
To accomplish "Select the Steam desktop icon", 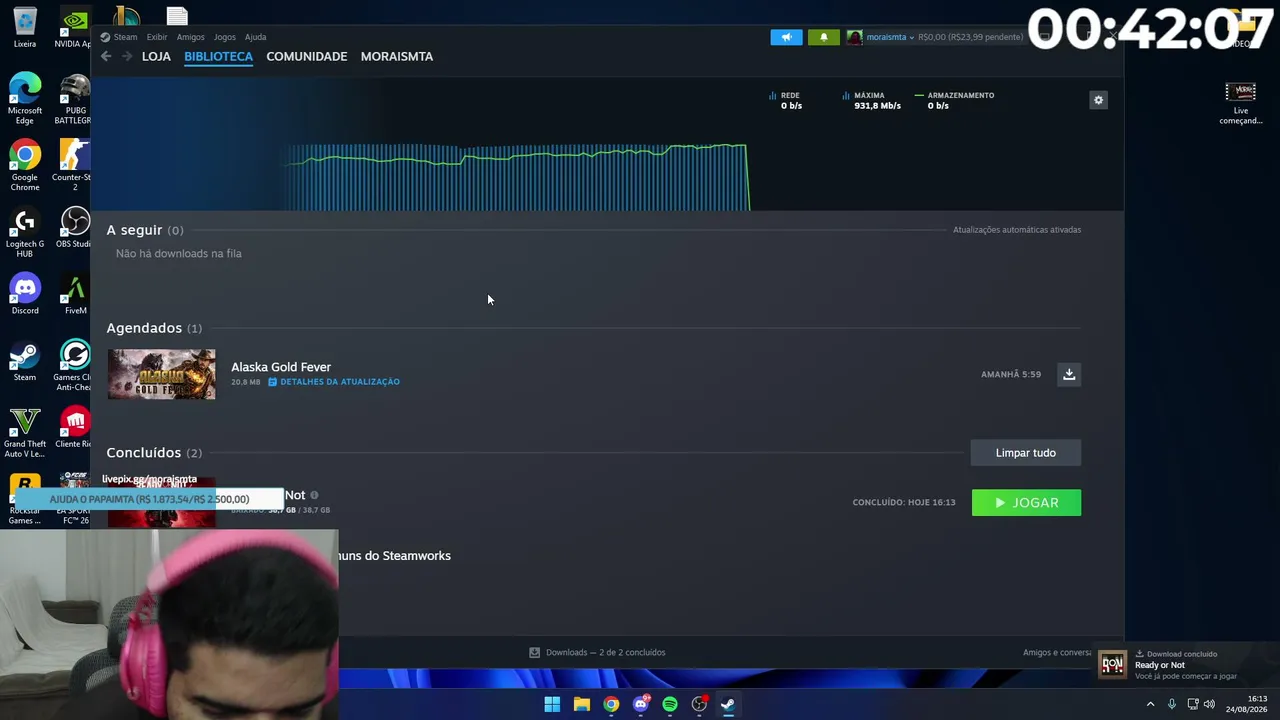I will [x=25, y=361].
